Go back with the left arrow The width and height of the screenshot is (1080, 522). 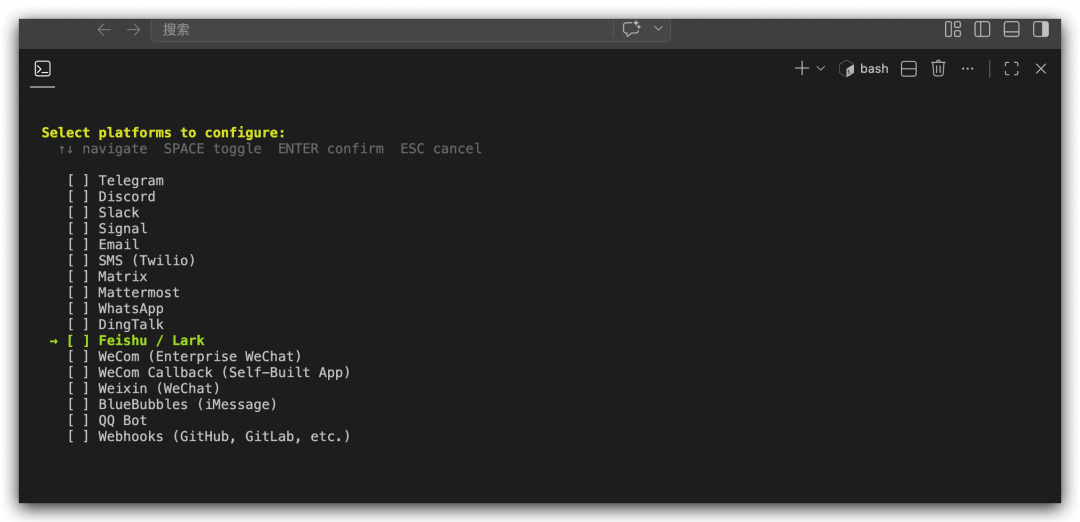point(104,30)
